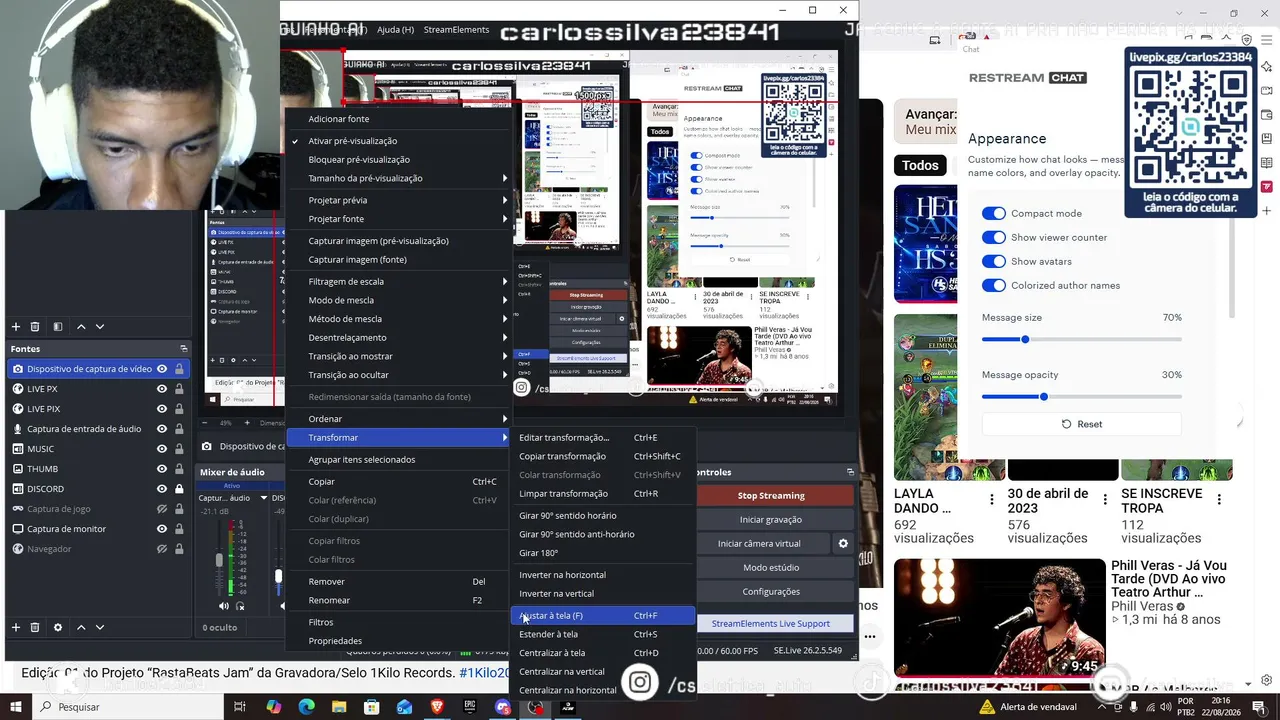The width and height of the screenshot is (1280, 720).
Task: Set Captura de áudio volume fader
Action: 220,560
